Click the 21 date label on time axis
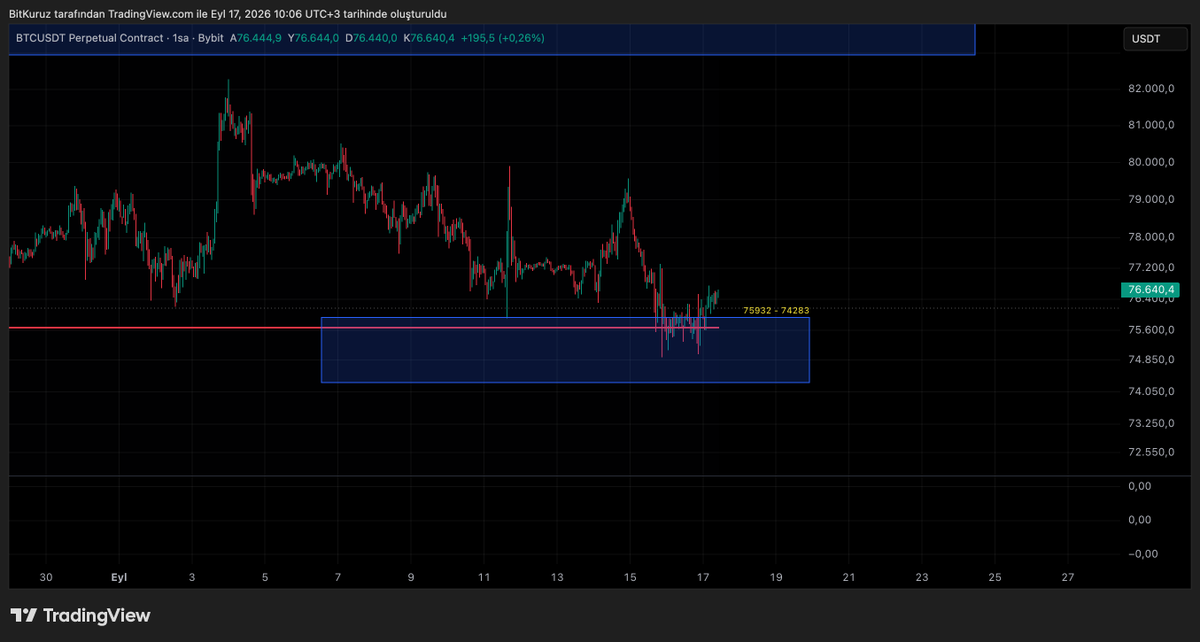This screenshot has width=1200, height=642. [x=849, y=577]
